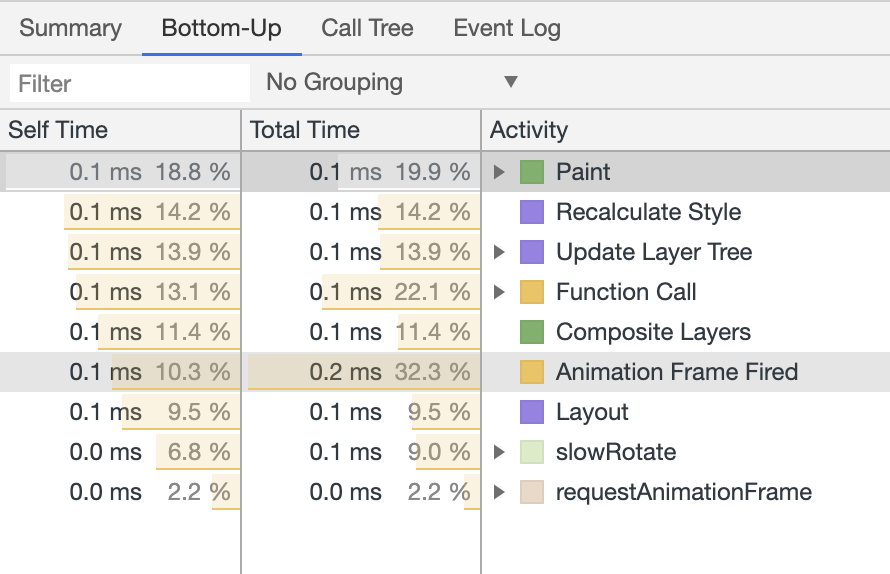
Task: Click the purple Update Layer Tree icon
Action: pos(532,252)
